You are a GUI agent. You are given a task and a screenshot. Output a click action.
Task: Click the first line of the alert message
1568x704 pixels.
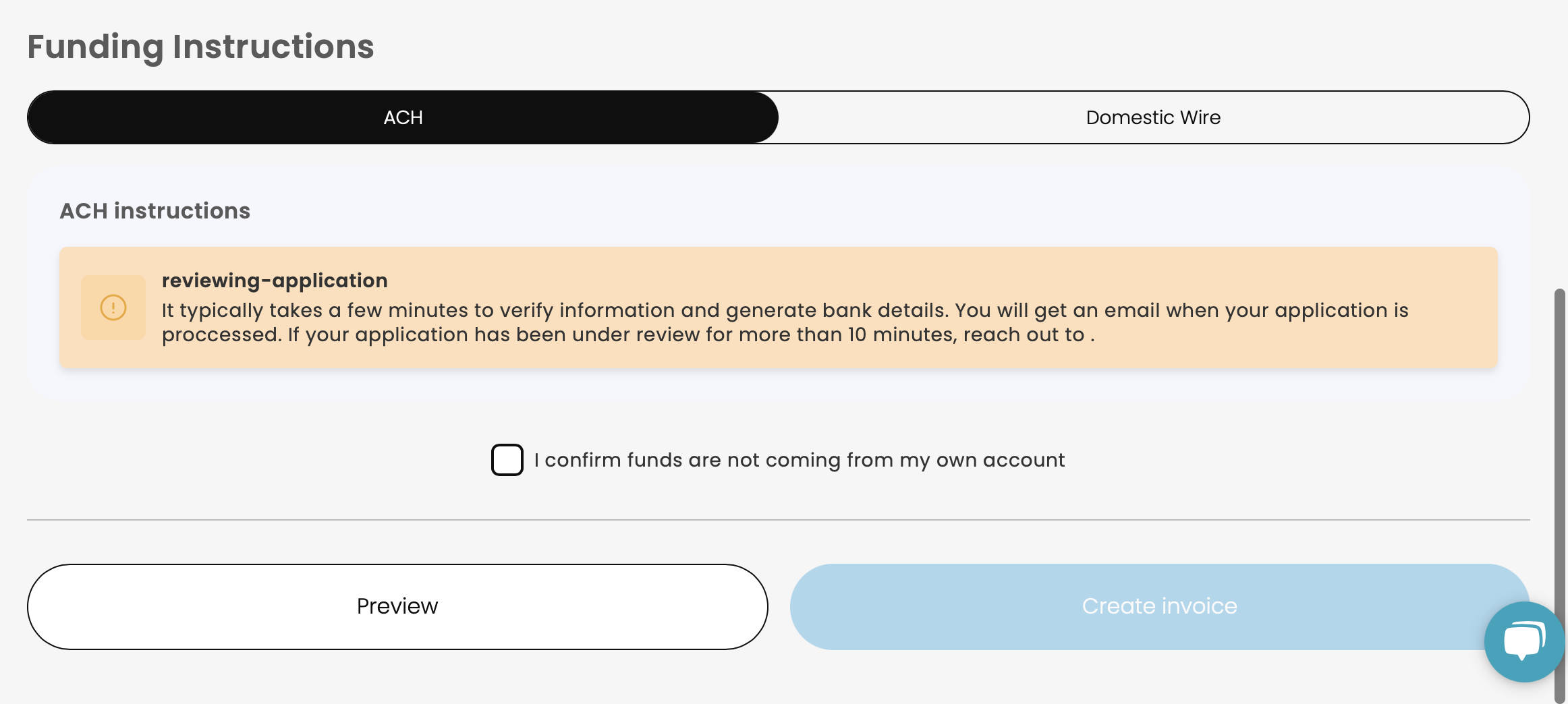point(785,310)
